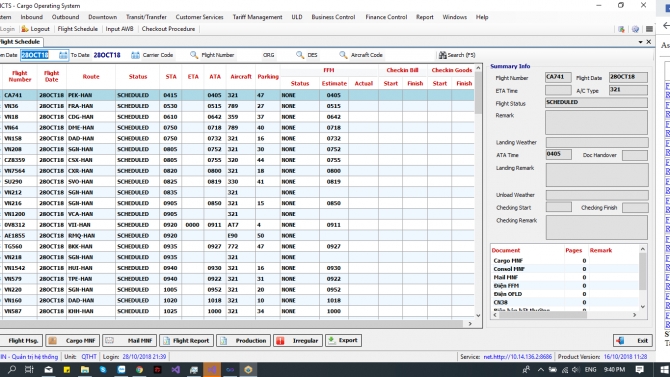Click the To Date field 28OCT18

click(107, 55)
